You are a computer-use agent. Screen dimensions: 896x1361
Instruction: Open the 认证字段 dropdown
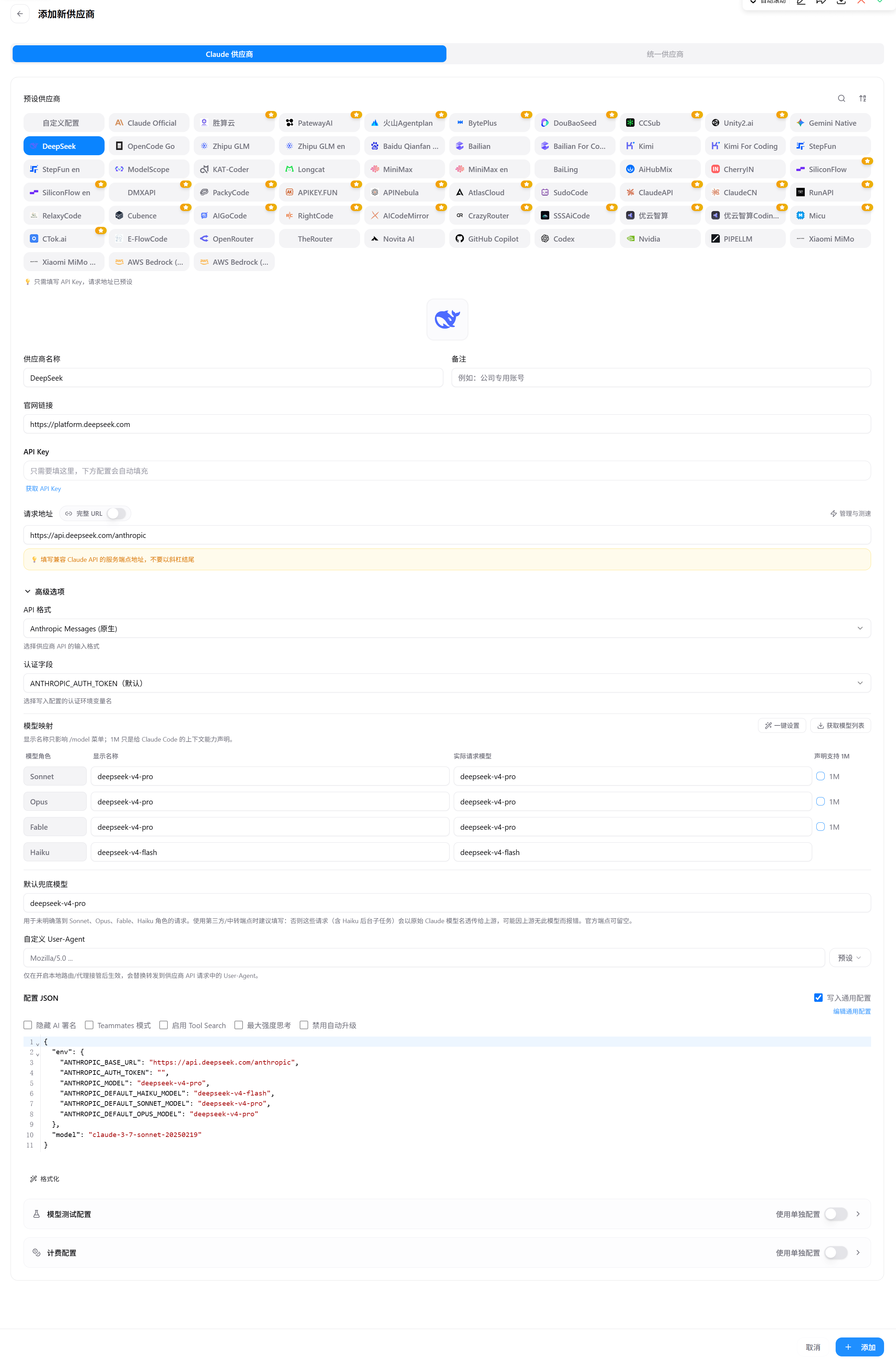coord(447,683)
